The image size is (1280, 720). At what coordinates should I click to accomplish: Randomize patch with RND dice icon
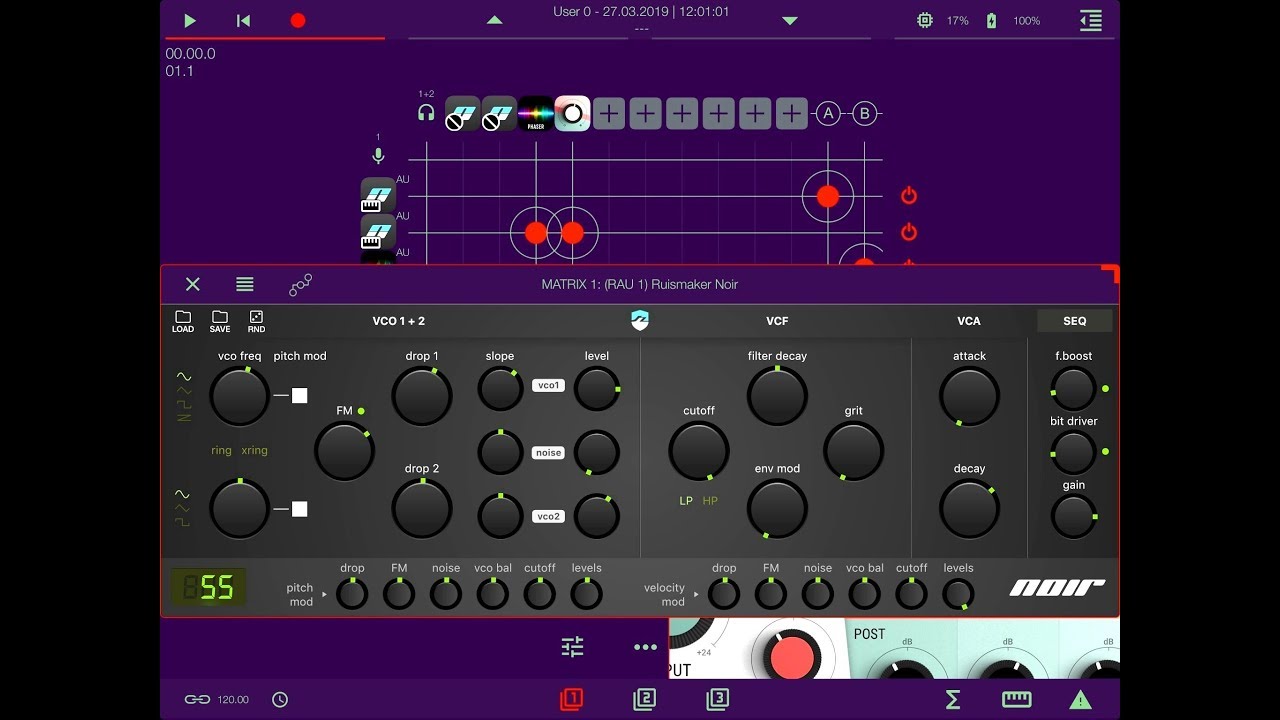tap(256, 321)
